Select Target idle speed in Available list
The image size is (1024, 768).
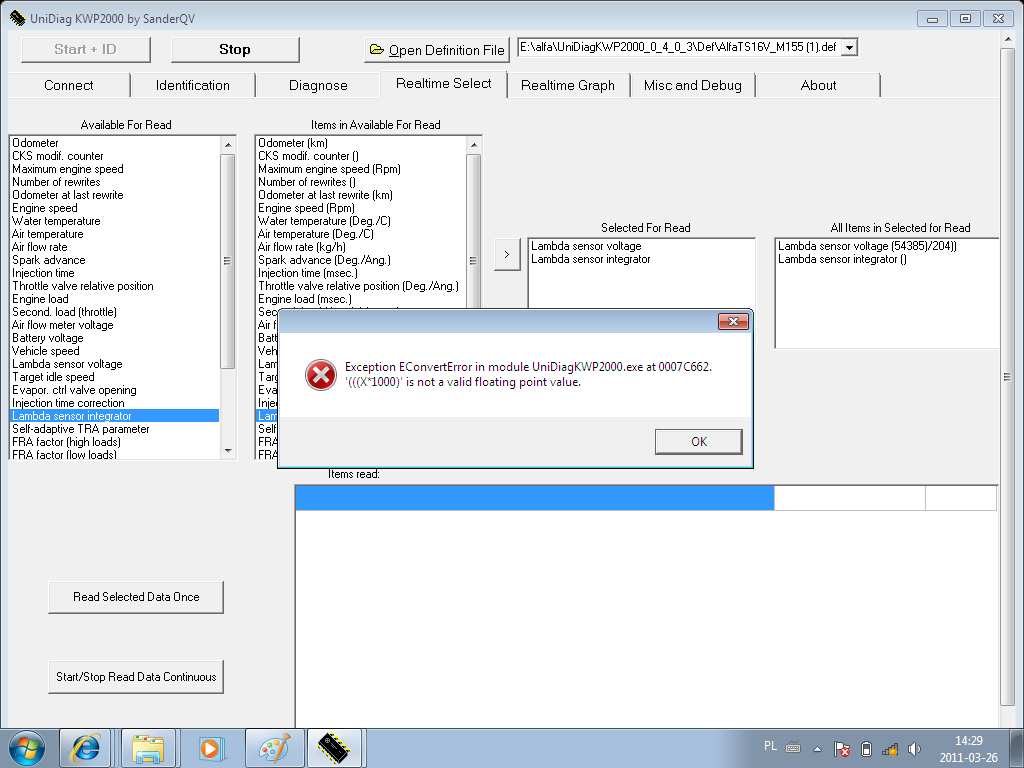click(x=115, y=377)
